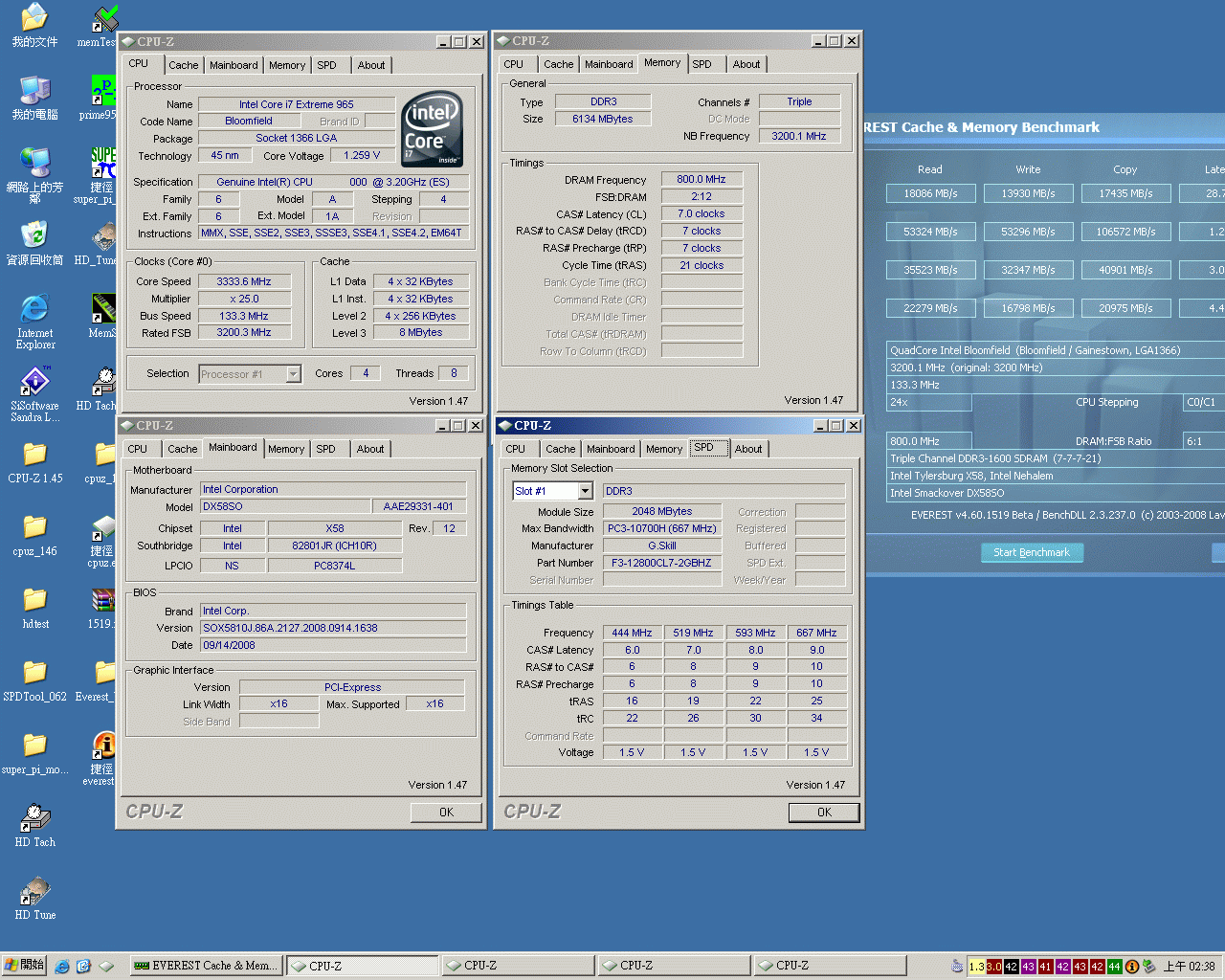Open the SPDTool_062 desktop folder
The image size is (1225, 980).
[x=34, y=679]
